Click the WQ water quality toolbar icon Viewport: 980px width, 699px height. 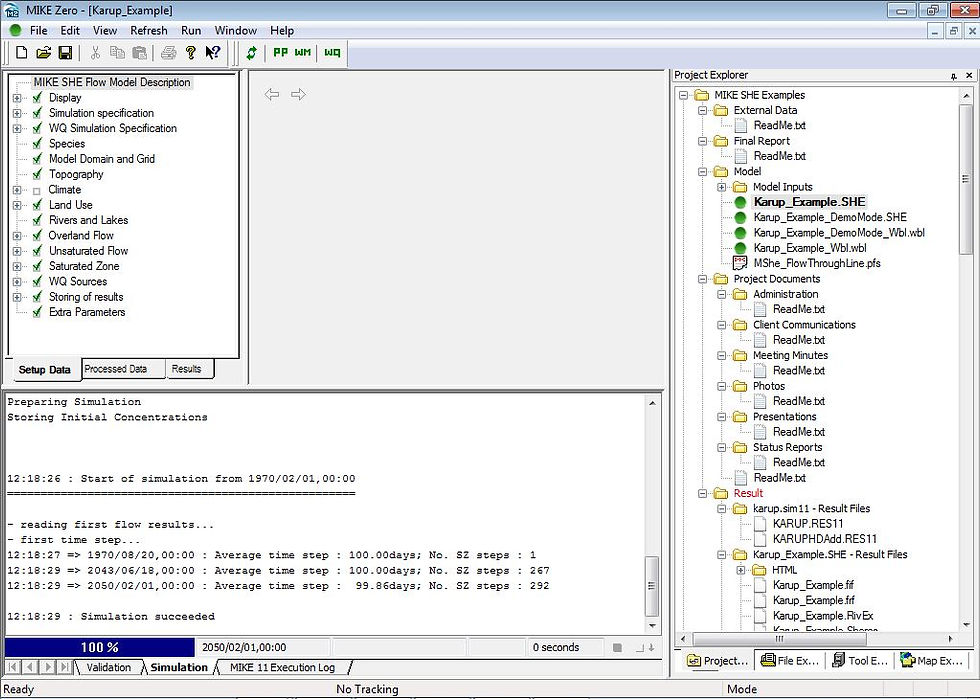click(x=332, y=53)
